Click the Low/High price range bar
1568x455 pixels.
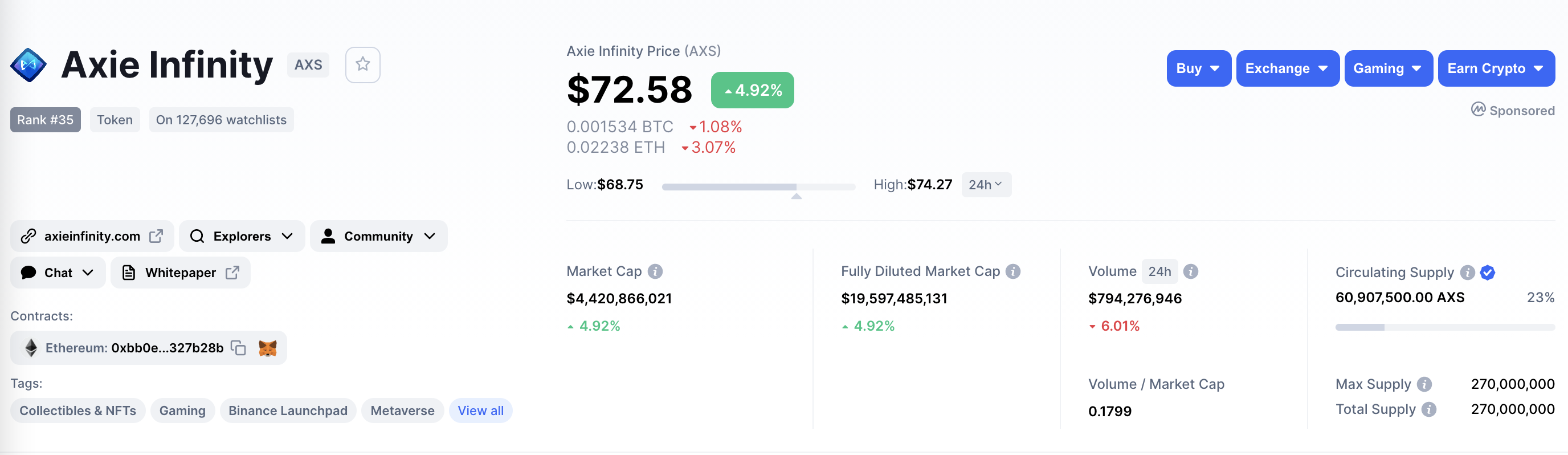758,187
